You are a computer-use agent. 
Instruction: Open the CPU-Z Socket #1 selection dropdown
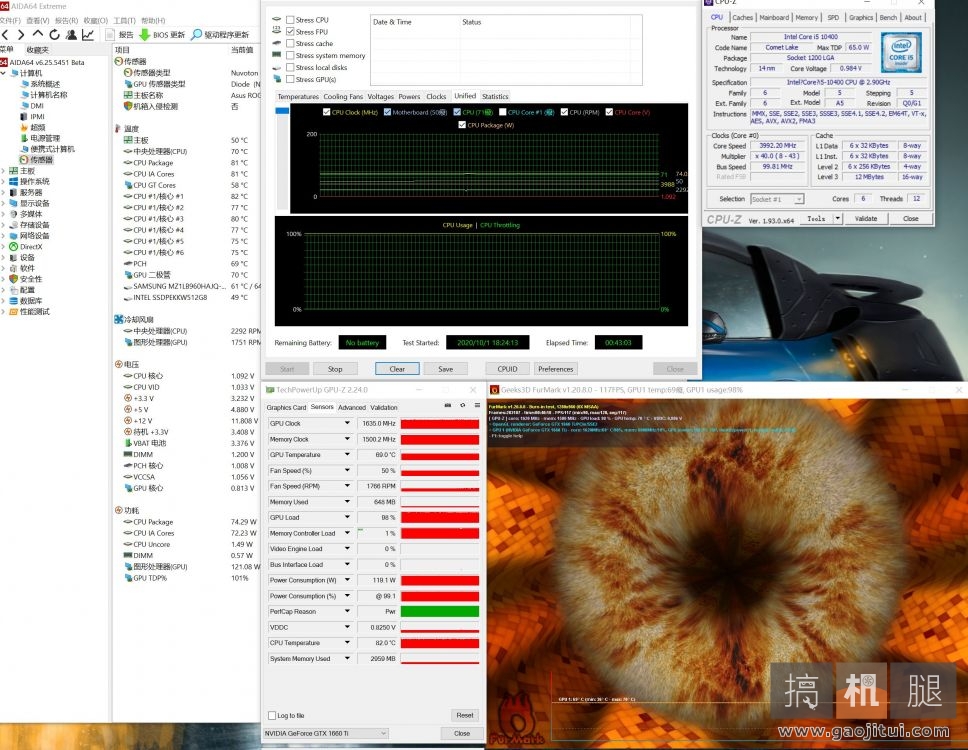pyautogui.click(x=777, y=199)
